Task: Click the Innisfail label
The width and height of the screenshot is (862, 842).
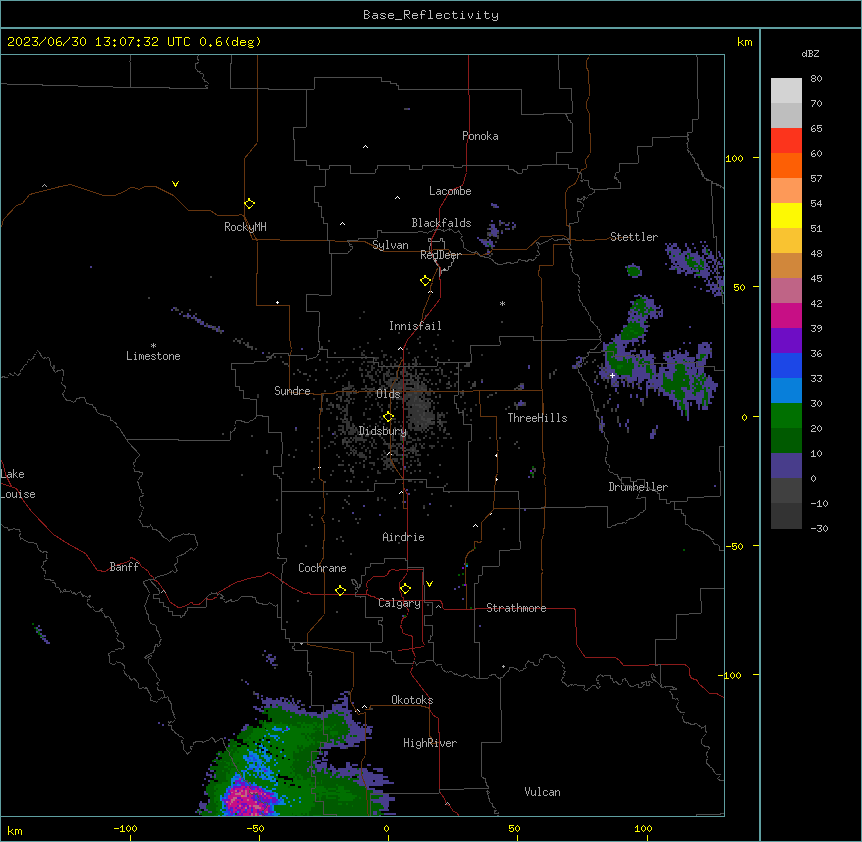Action: (x=415, y=326)
